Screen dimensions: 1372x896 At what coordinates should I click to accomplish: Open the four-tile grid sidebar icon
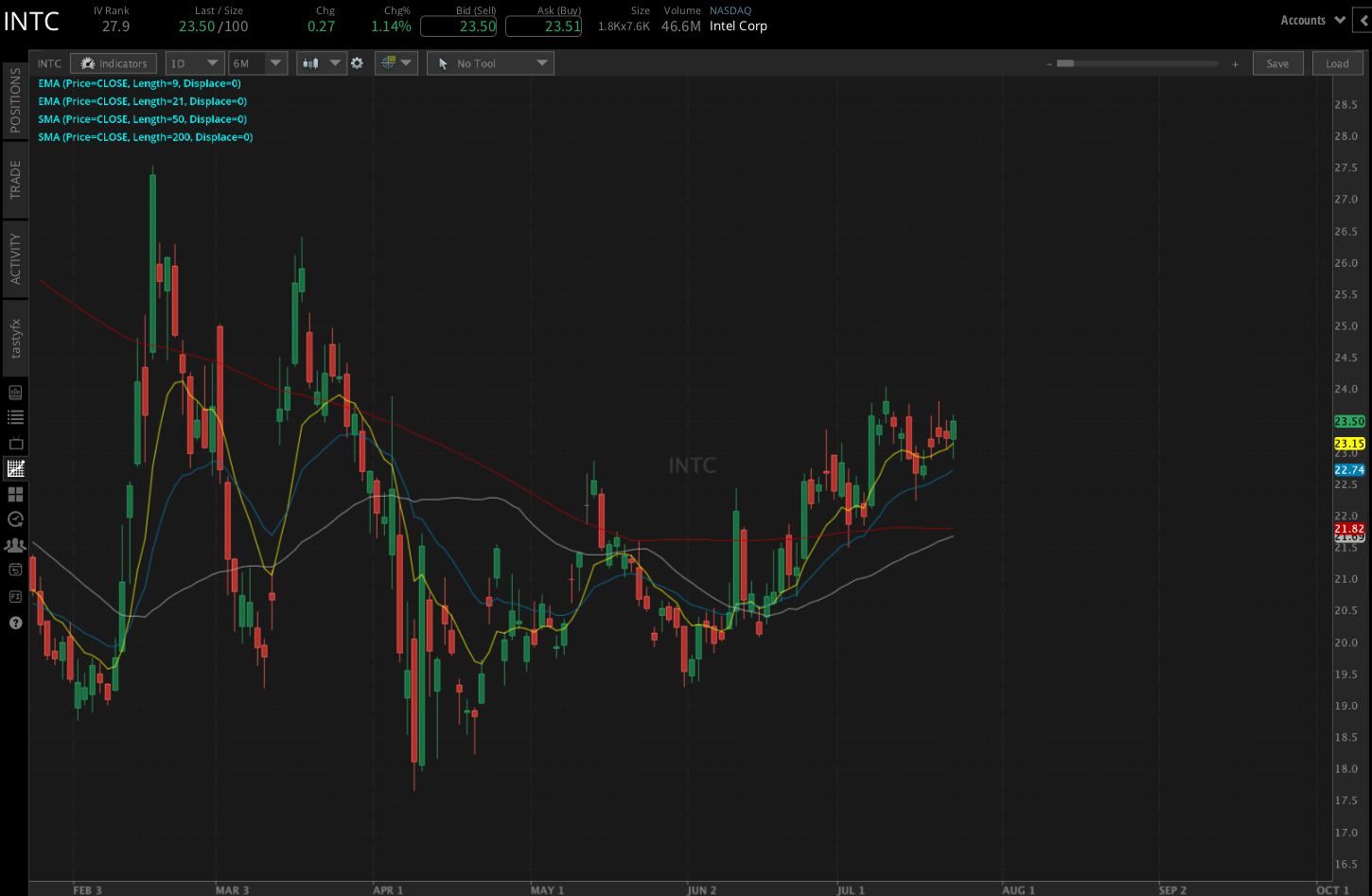[15, 494]
